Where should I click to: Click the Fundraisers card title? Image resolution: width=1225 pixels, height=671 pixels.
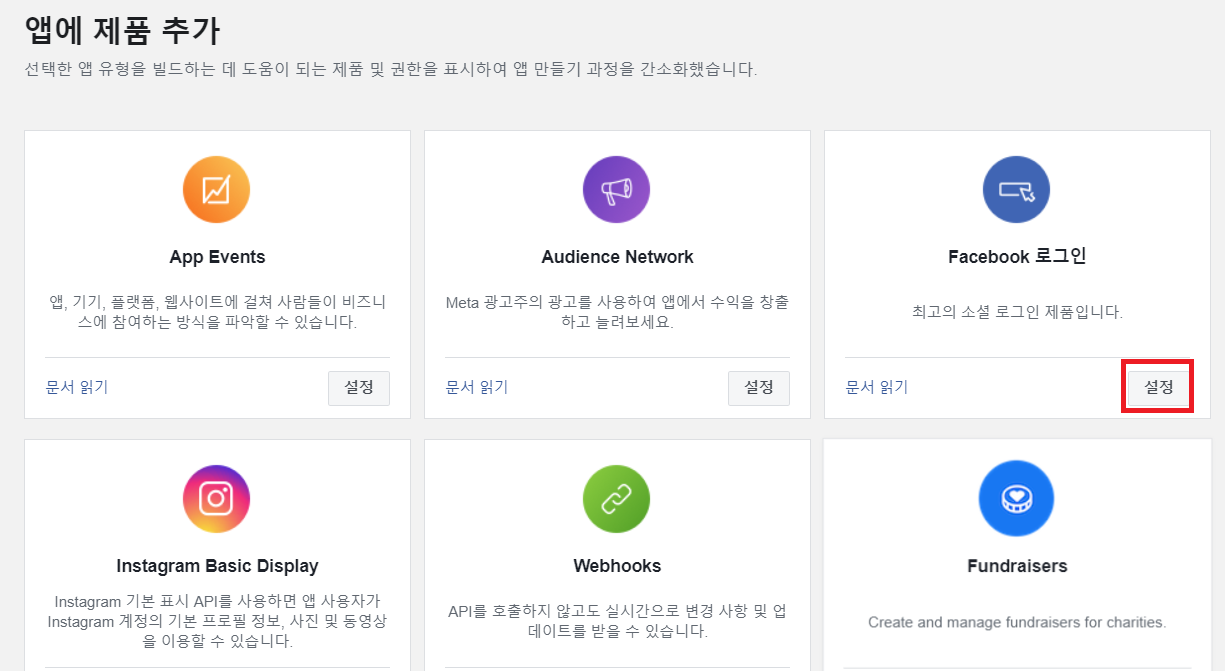[x=1017, y=566]
